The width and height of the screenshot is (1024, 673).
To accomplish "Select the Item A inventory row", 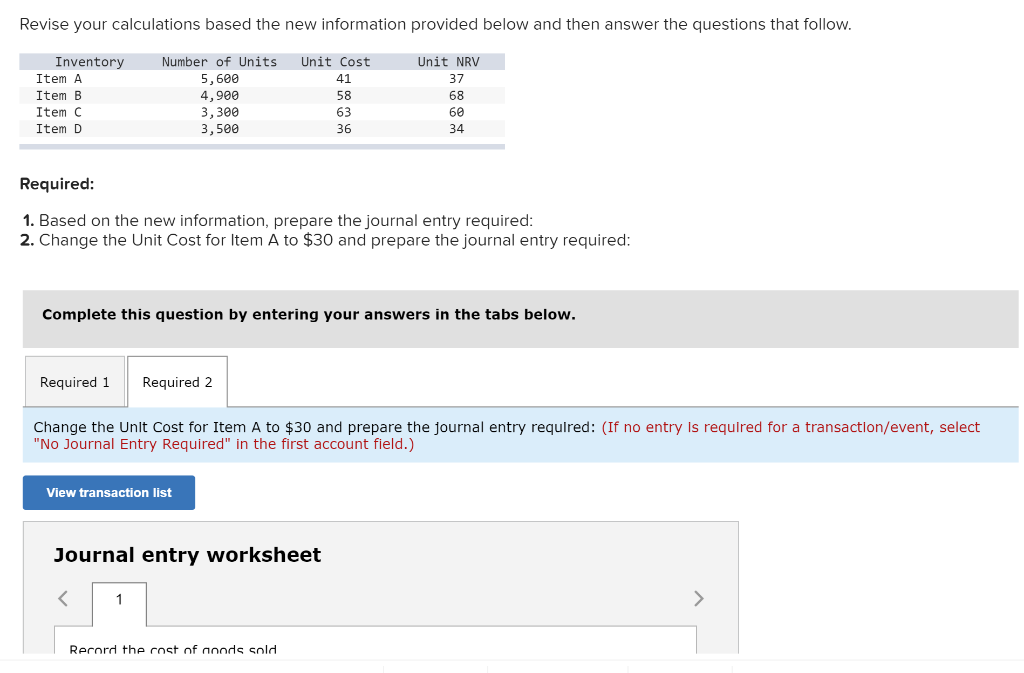I will [260, 78].
